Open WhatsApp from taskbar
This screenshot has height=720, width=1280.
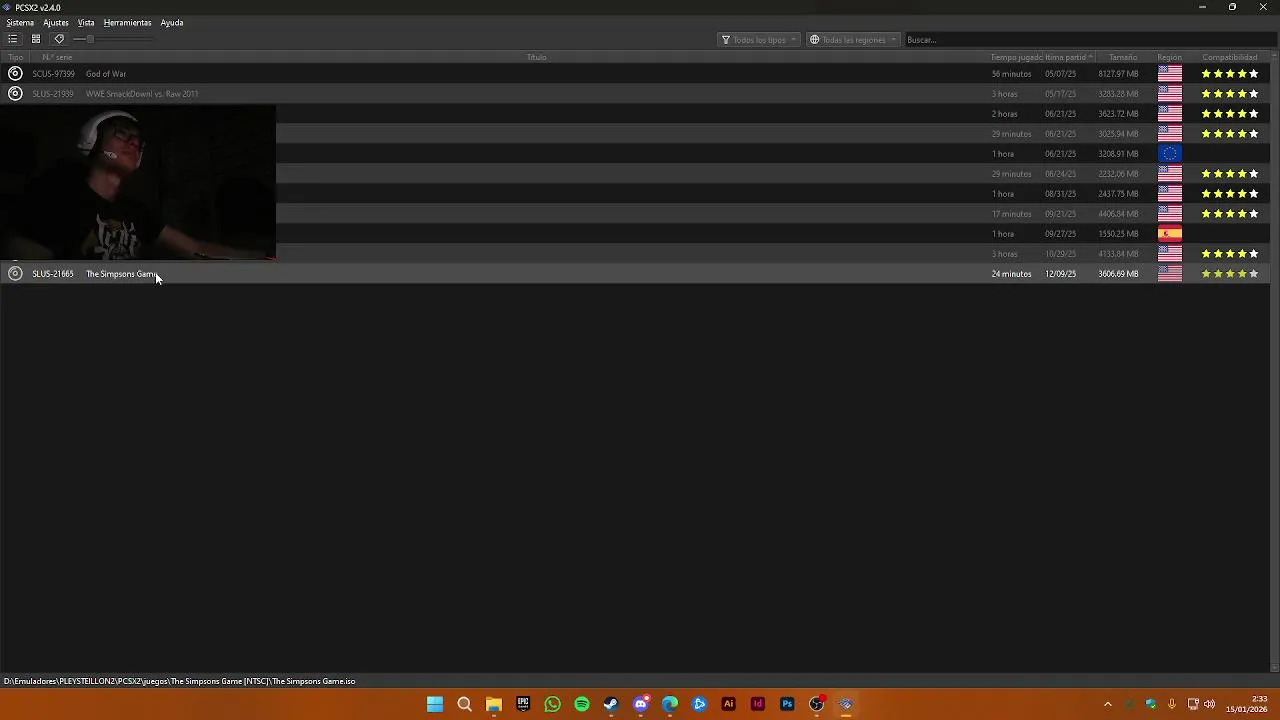point(552,704)
